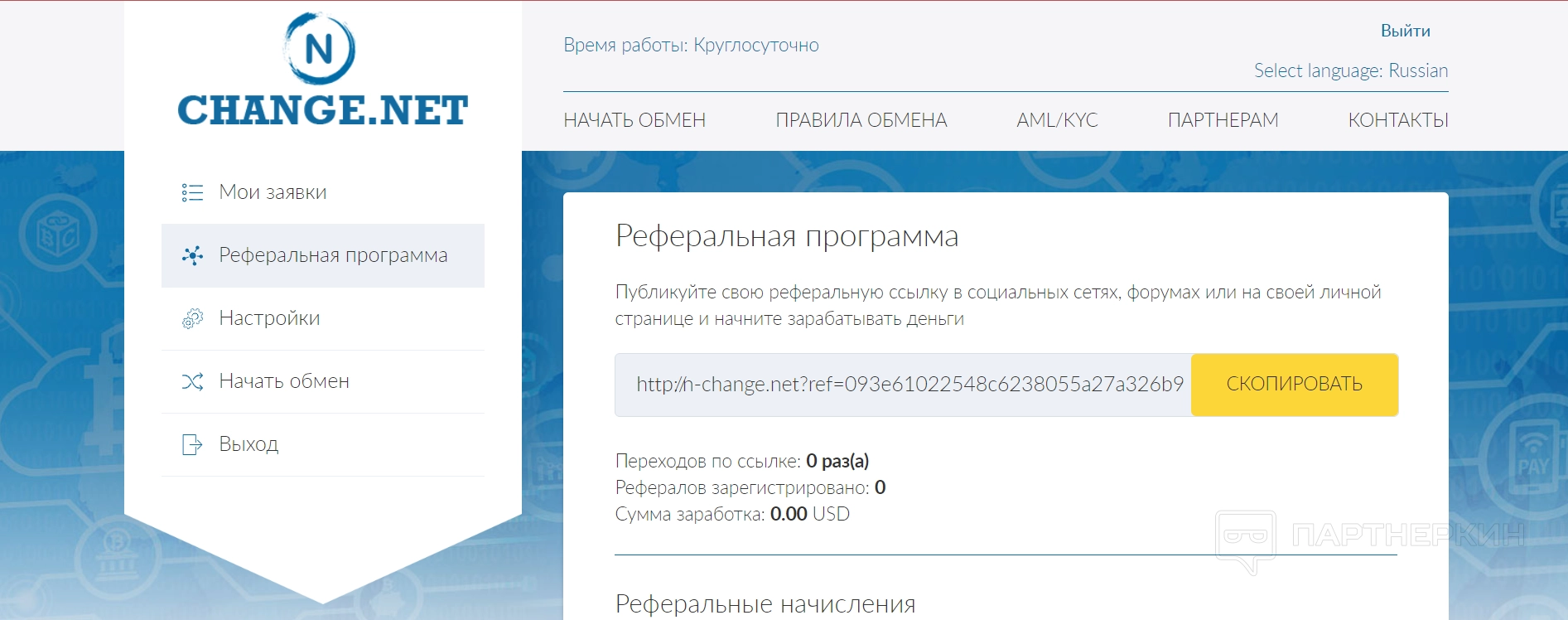
Task: Click the Выйти logout link
Action: 1406,31
